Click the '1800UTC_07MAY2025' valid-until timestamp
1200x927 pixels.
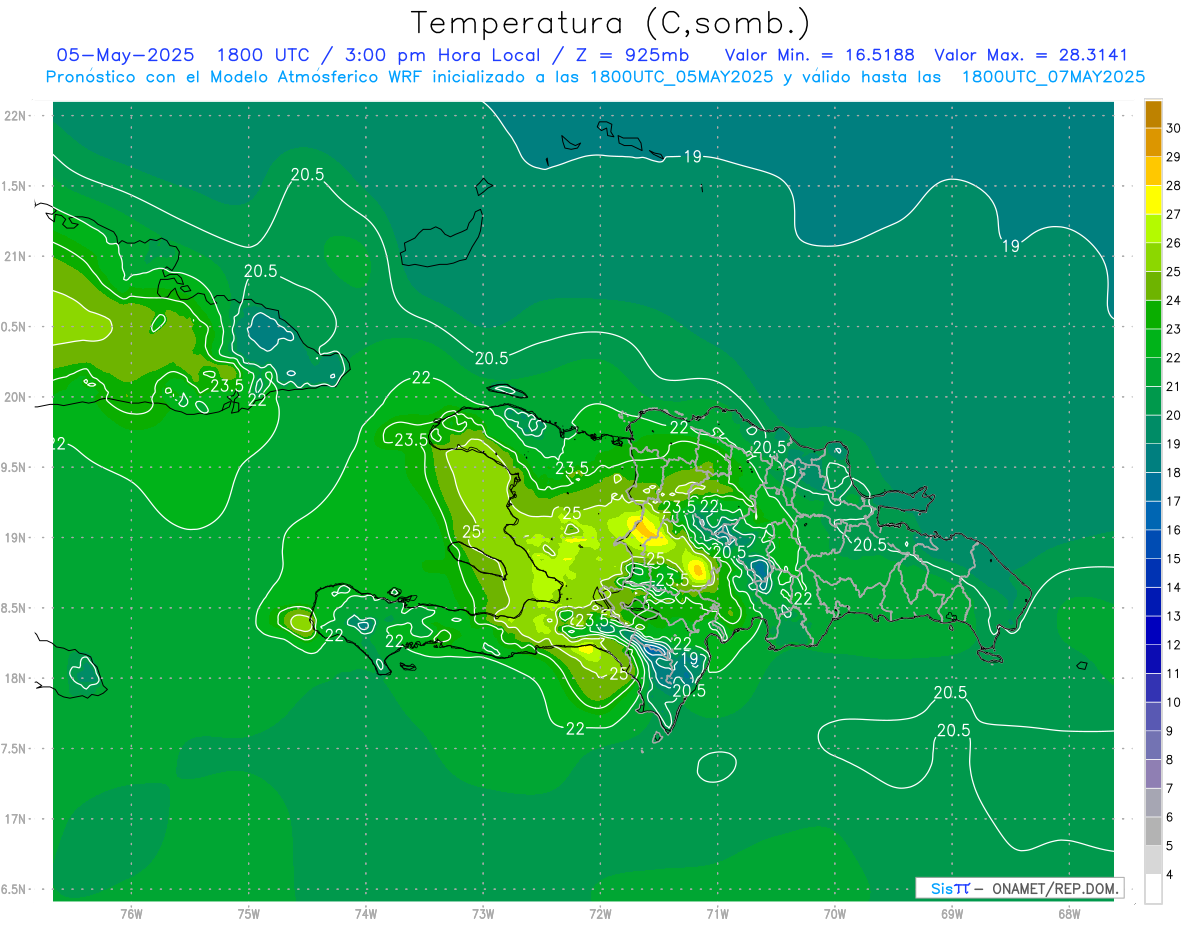tap(1053, 77)
